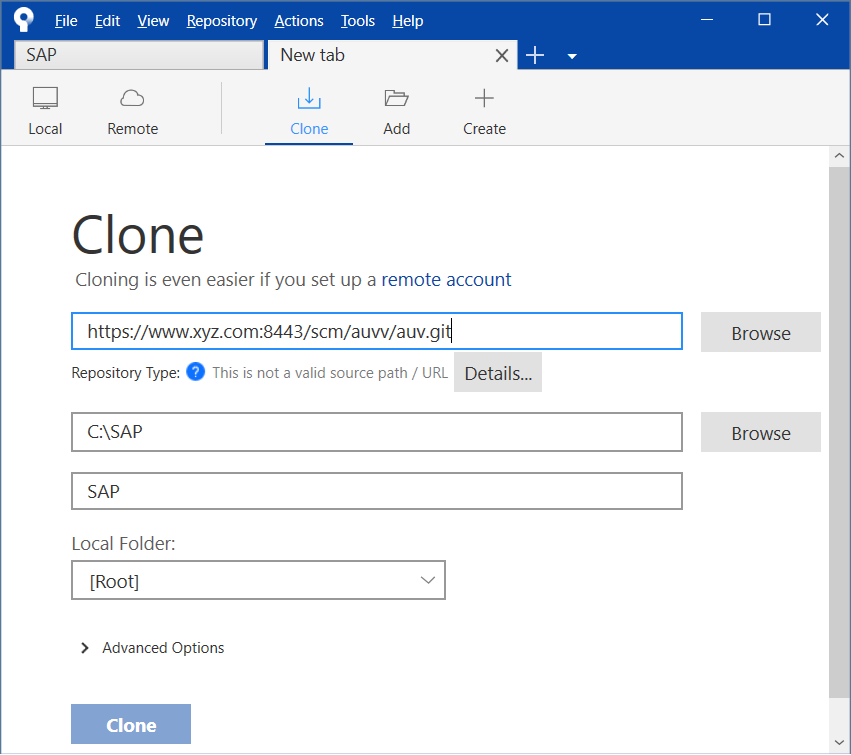Click Browse next to source URL

tap(760, 333)
